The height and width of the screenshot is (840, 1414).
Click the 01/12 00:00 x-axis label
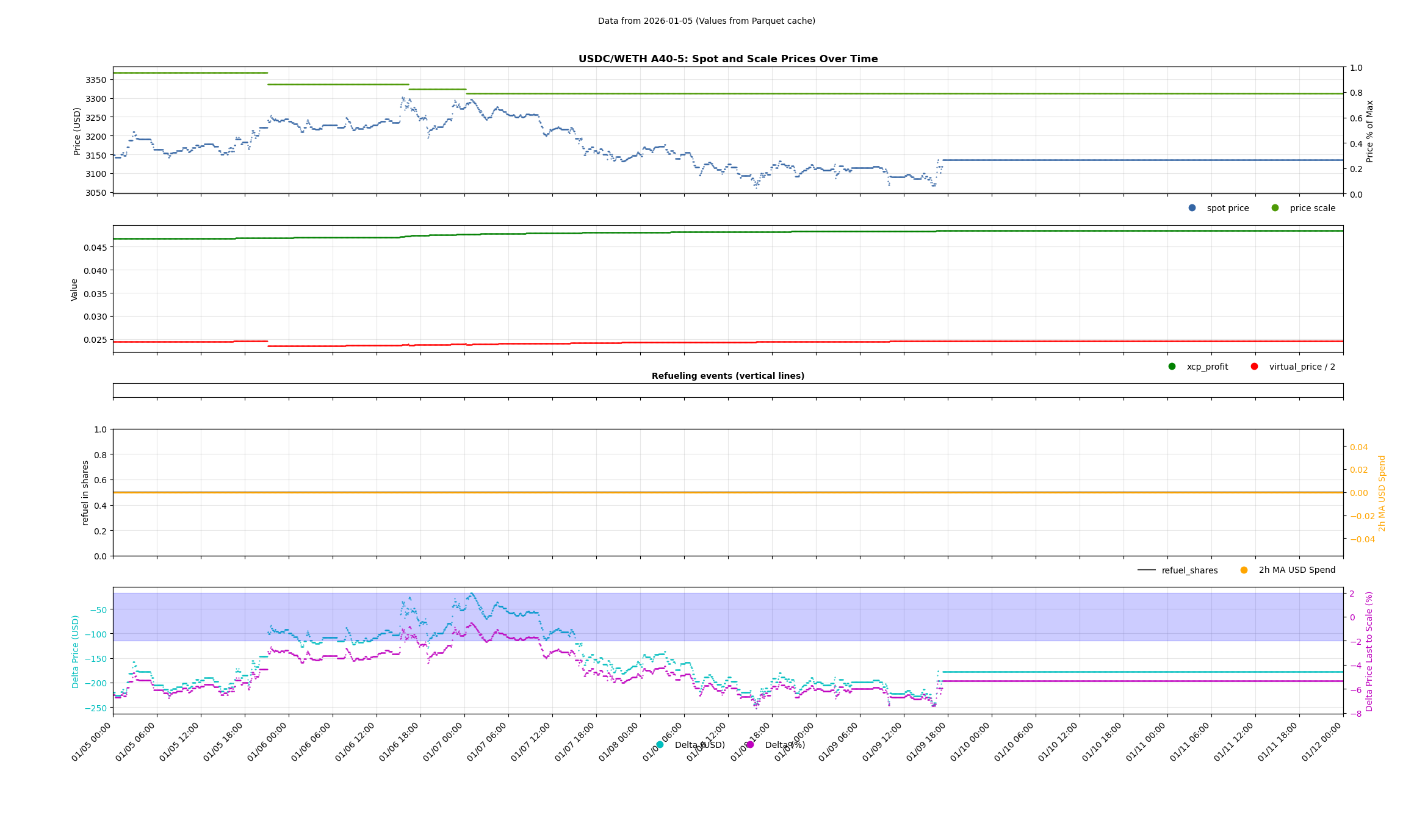pyautogui.click(x=1322, y=742)
